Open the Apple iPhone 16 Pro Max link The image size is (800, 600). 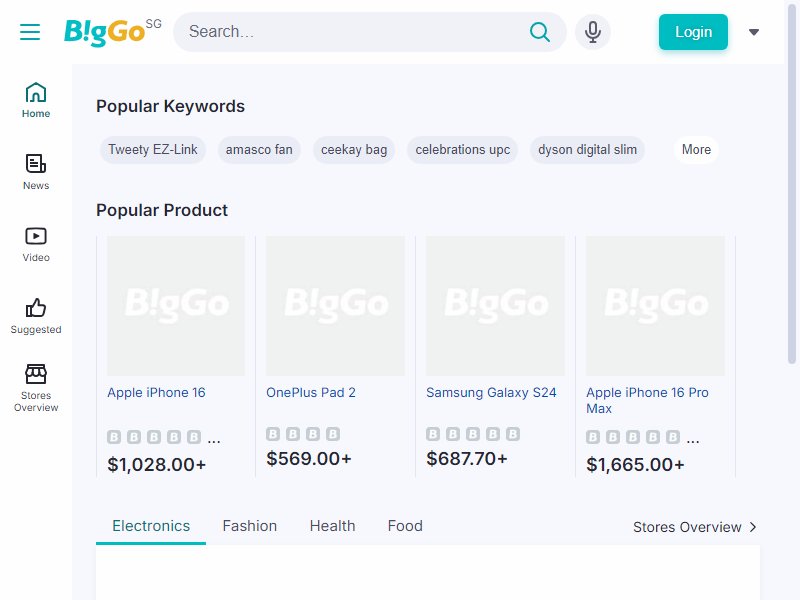pyautogui.click(x=647, y=400)
